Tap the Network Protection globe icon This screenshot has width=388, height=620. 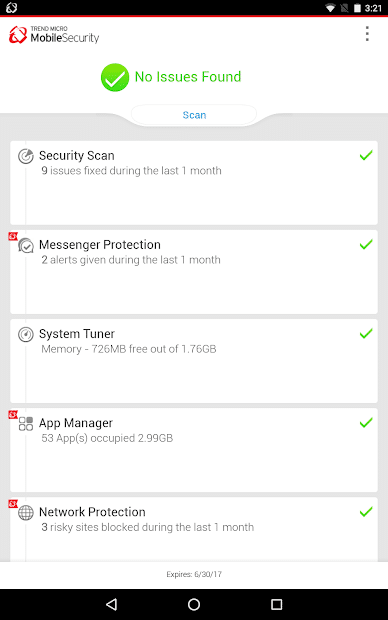[x=26, y=513]
